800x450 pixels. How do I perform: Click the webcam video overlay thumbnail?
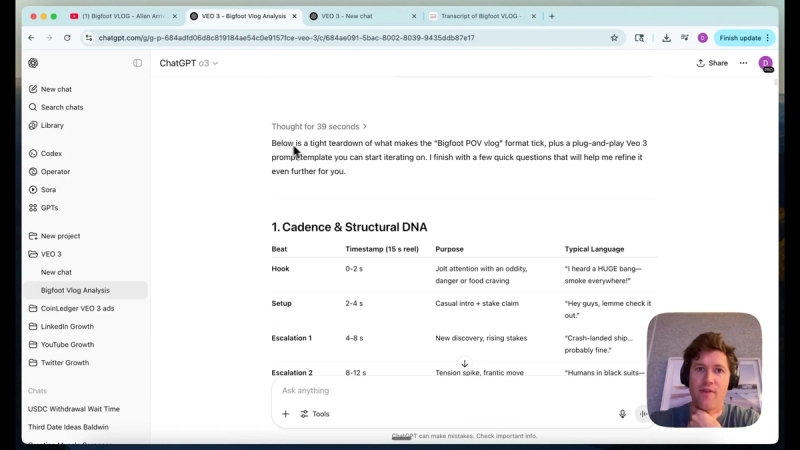(x=704, y=370)
